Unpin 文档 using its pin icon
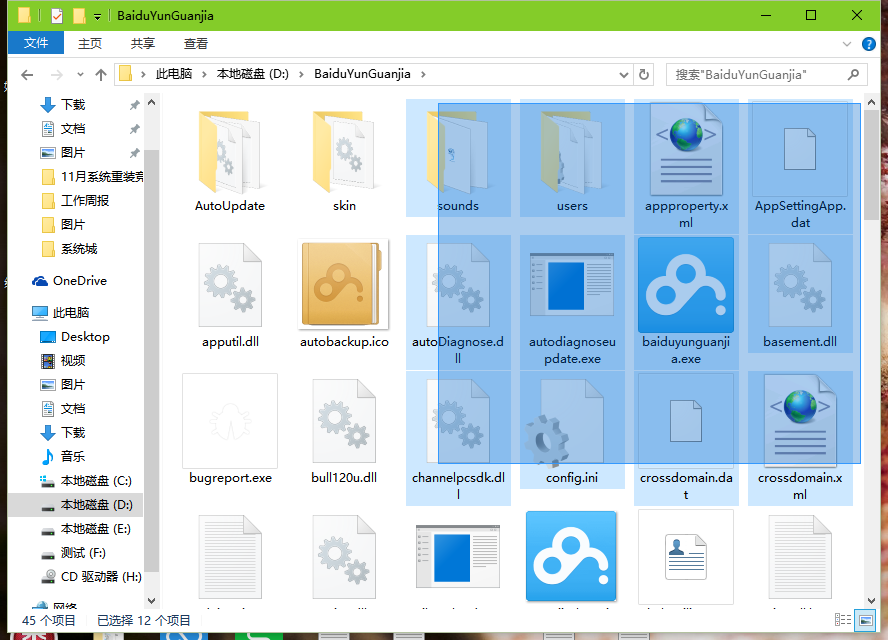Image resolution: width=888 pixels, height=640 pixels. tap(134, 129)
